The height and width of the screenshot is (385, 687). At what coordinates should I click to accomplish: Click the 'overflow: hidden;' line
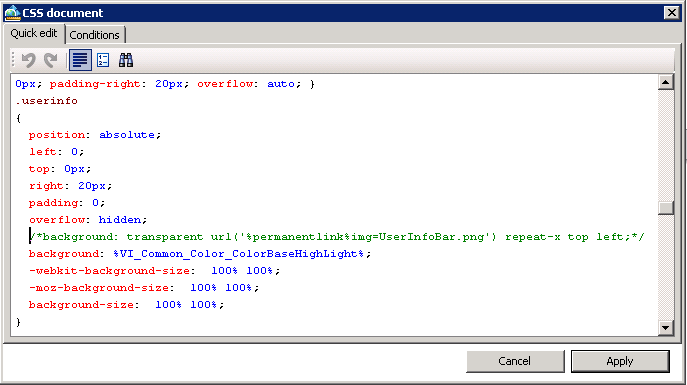(88, 219)
